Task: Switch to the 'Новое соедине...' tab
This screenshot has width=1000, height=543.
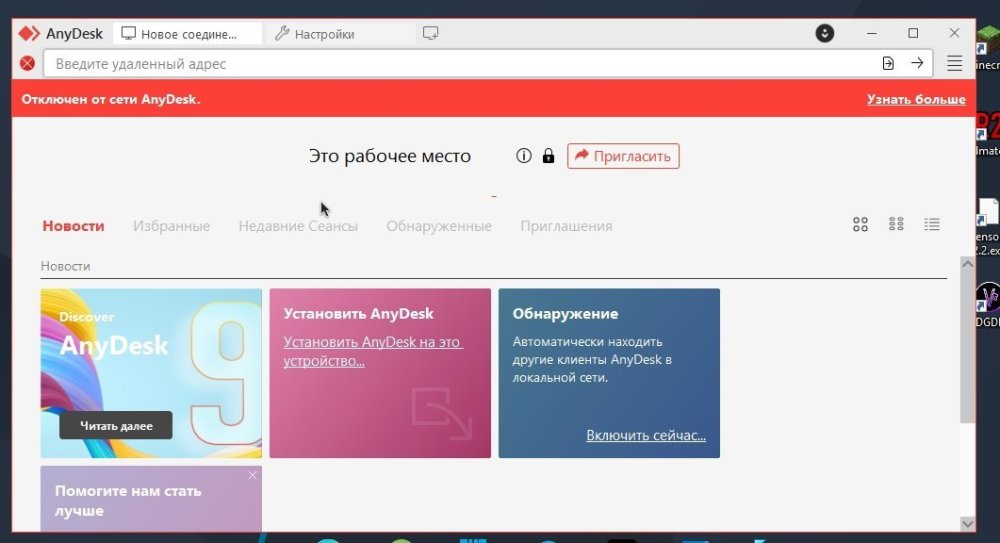Action: click(x=188, y=34)
